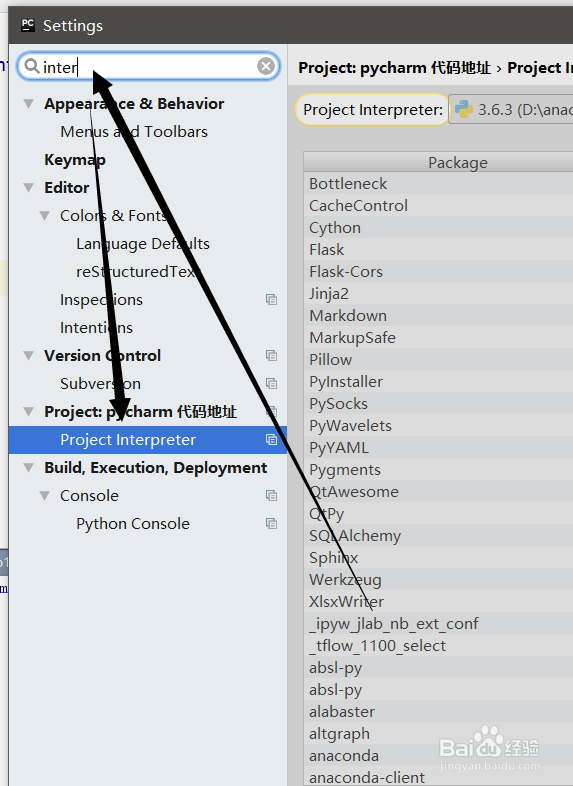Click the copy icon beside Console

[x=271, y=496]
